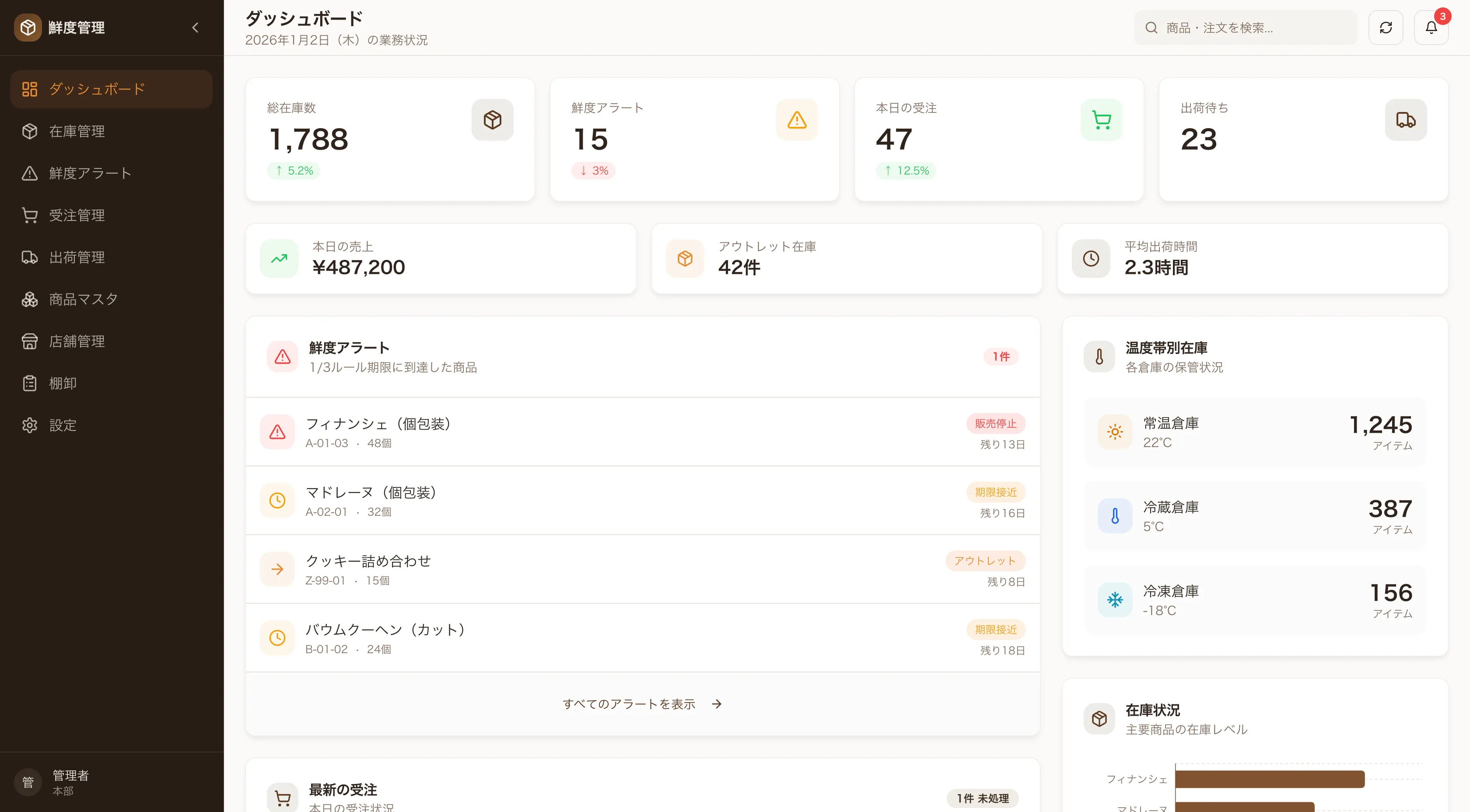Click the box icon on 総在庫数 card
Viewport: 1470px width, 812px height.
tap(492, 120)
